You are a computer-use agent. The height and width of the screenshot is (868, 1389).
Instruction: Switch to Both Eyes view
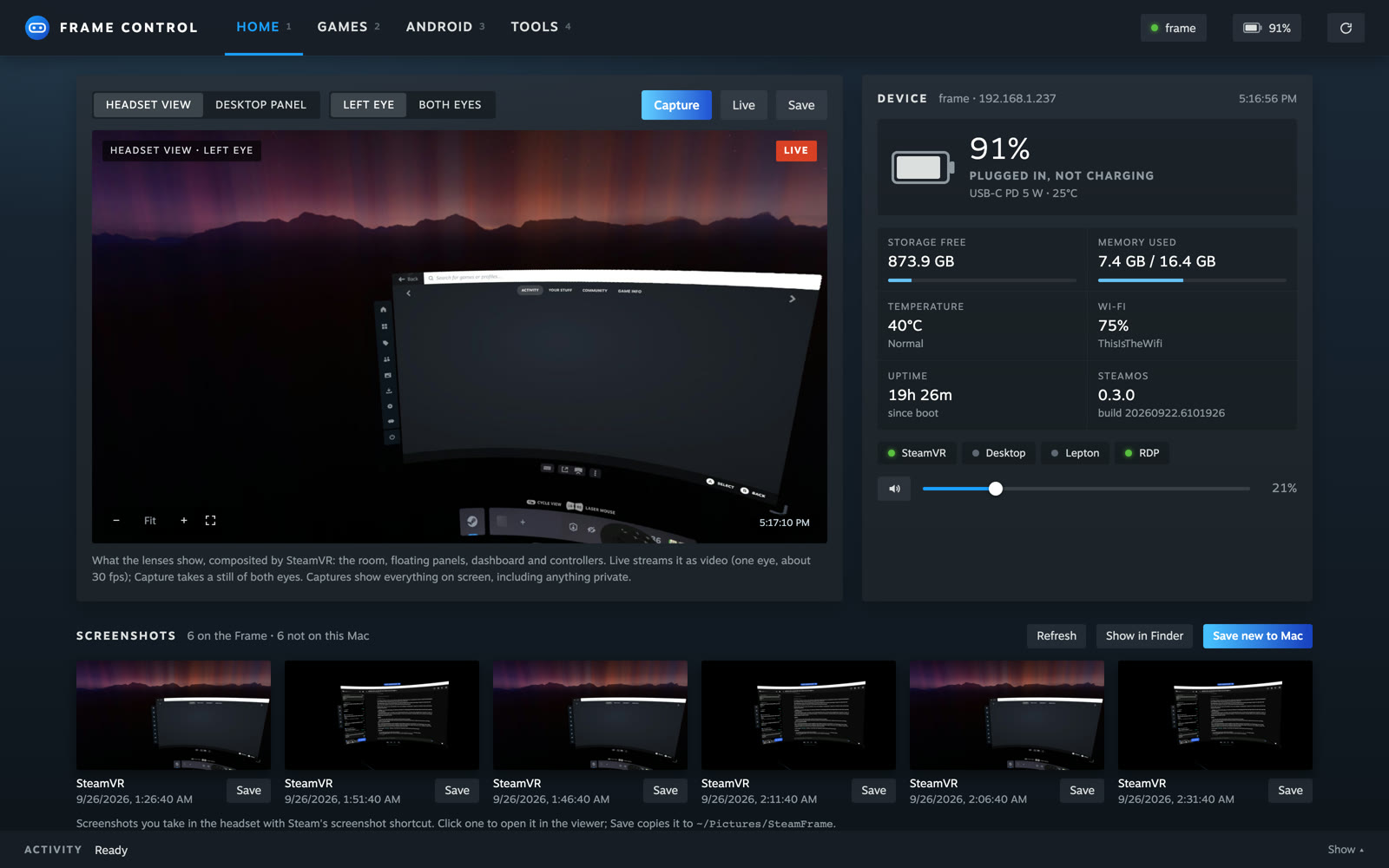pyautogui.click(x=450, y=105)
